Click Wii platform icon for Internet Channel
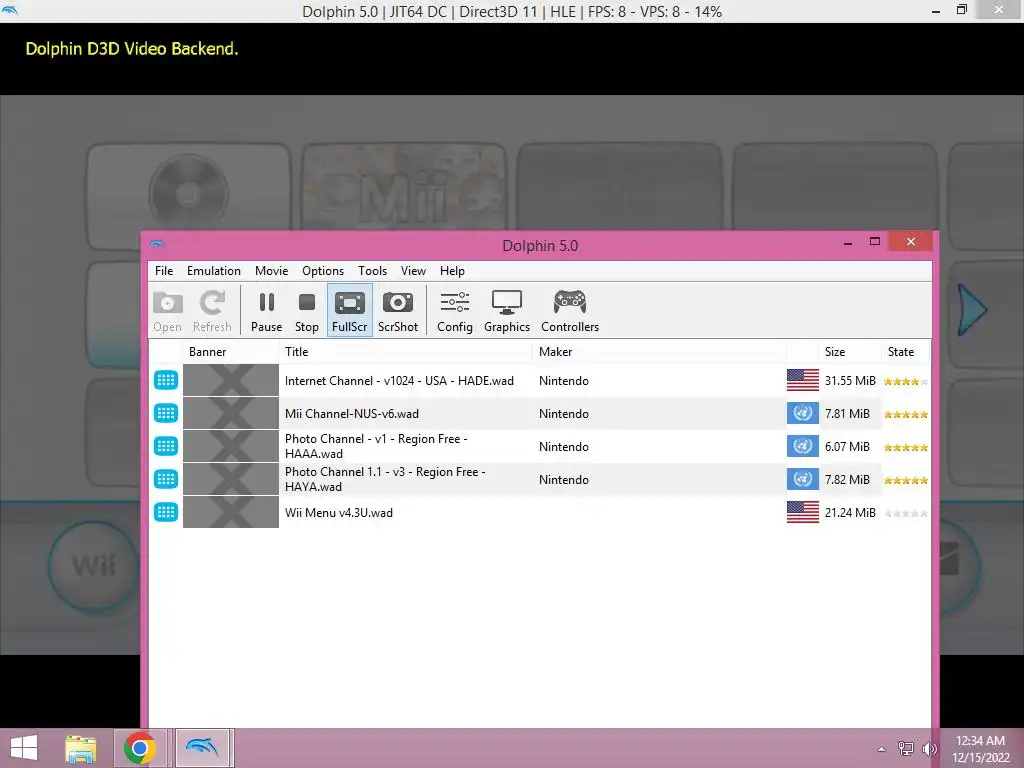 coord(166,380)
